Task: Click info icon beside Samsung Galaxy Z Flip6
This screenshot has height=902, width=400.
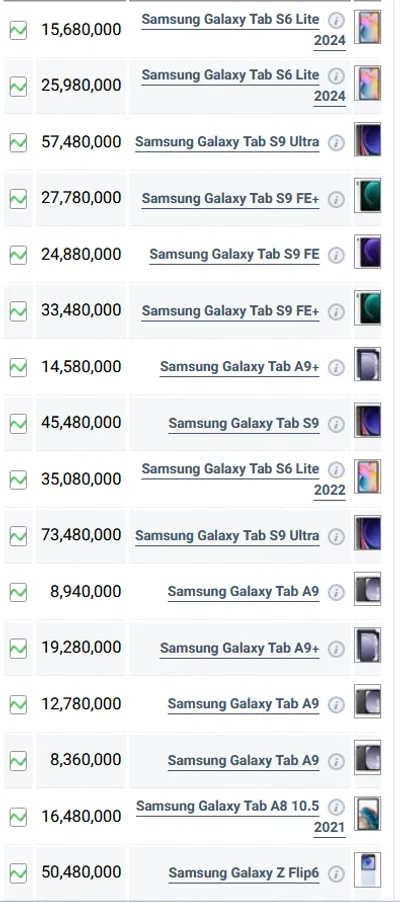Action: [x=336, y=873]
